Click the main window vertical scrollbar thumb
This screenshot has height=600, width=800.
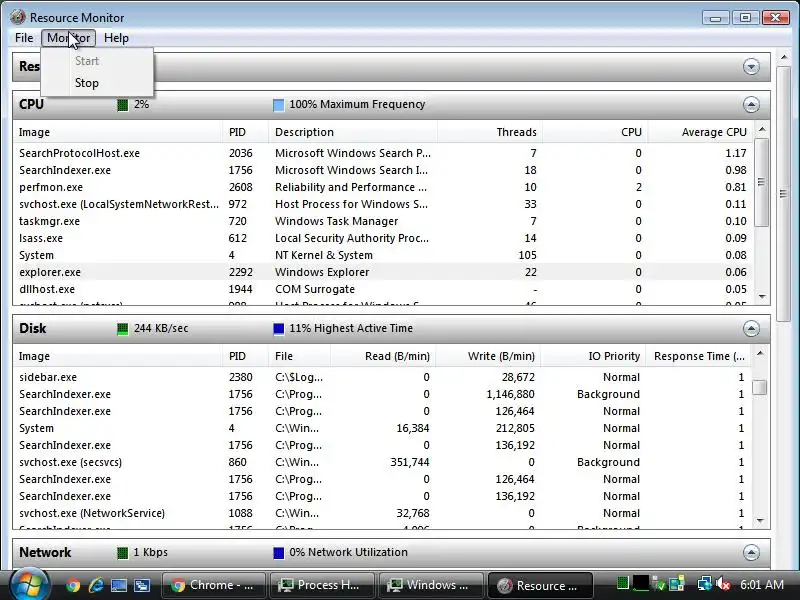(x=784, y=194)
